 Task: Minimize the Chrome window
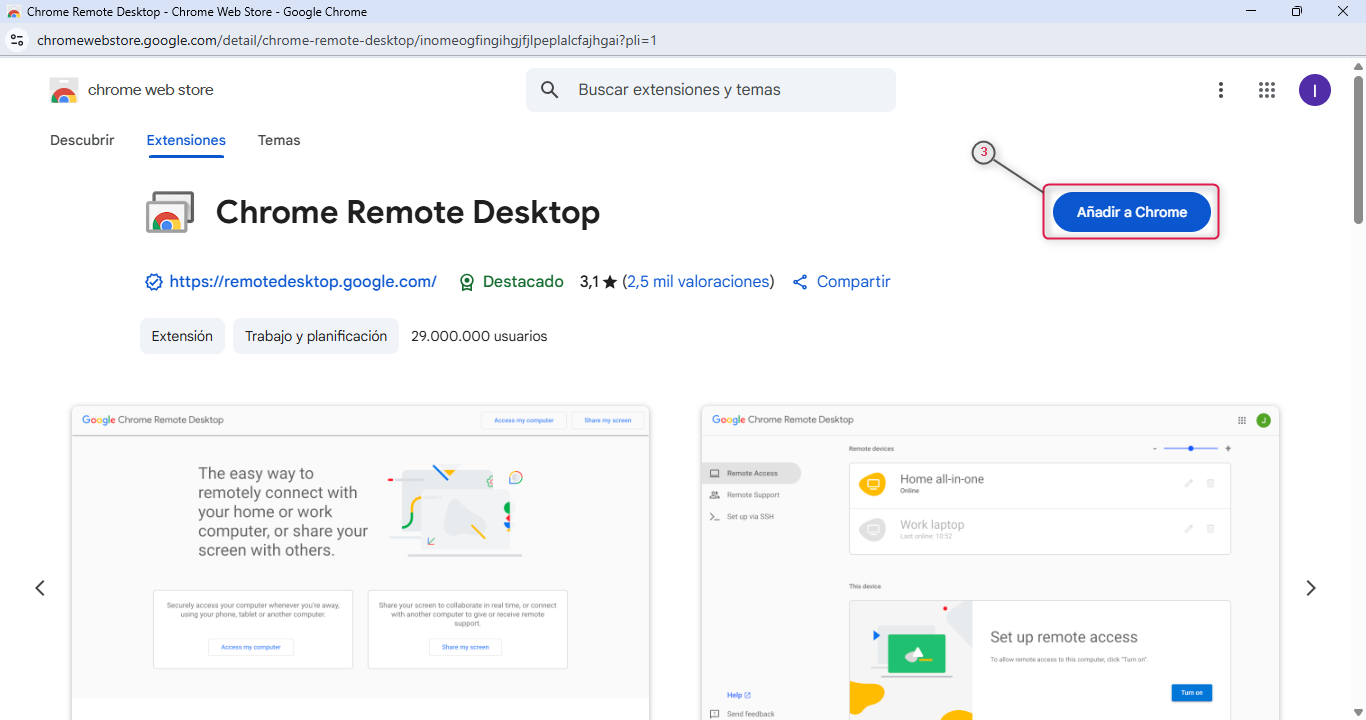1251,12
